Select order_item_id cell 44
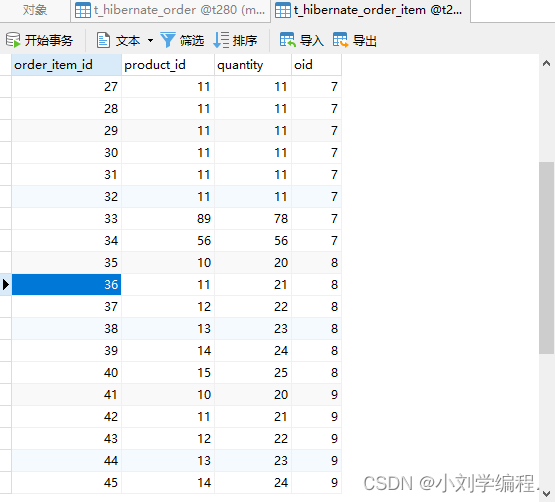Image resolution: width=555 pixels, height=502 pixels. tap(67, 461)
